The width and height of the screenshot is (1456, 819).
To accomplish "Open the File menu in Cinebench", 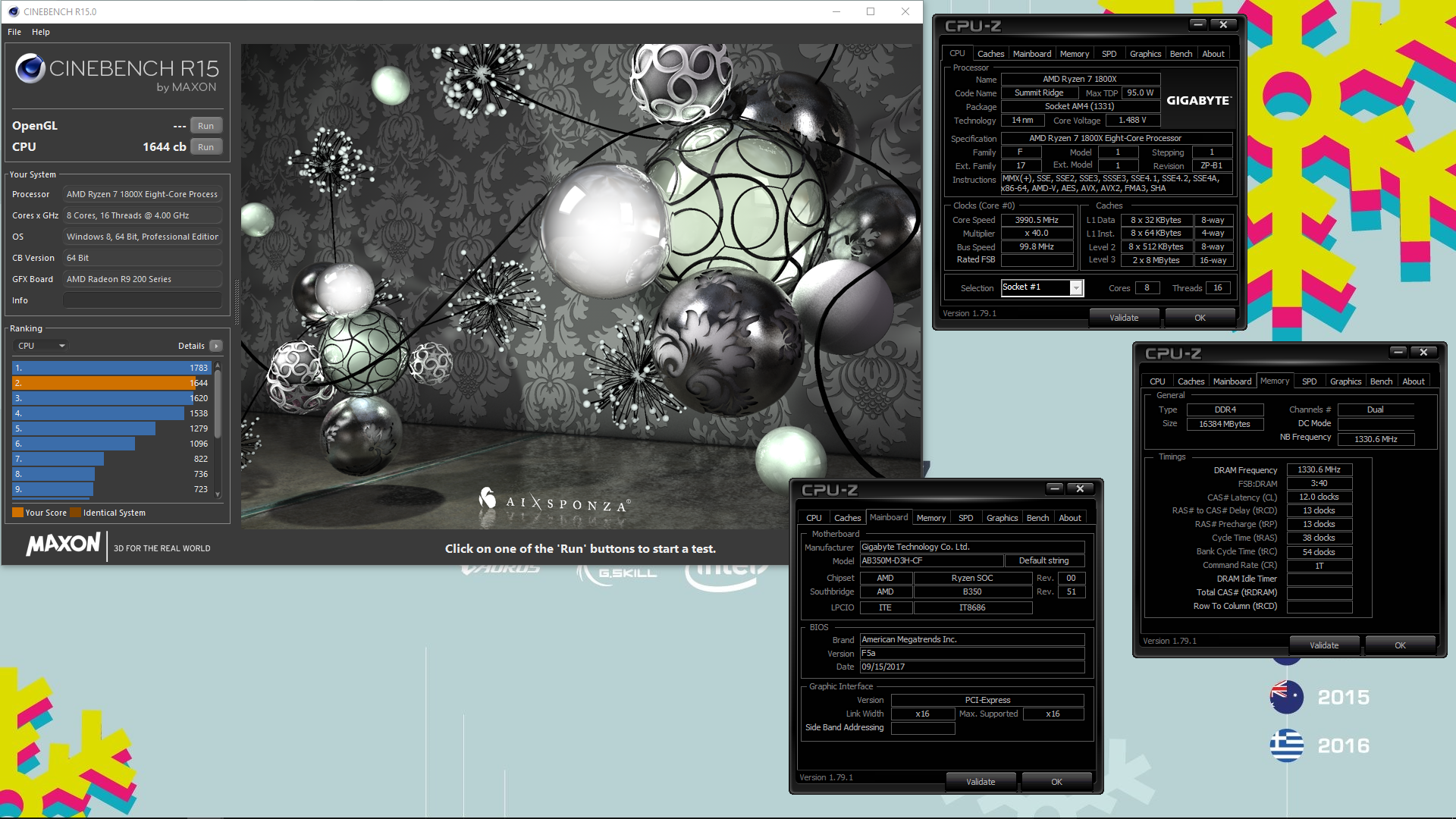I will click(x=14, y=32).
